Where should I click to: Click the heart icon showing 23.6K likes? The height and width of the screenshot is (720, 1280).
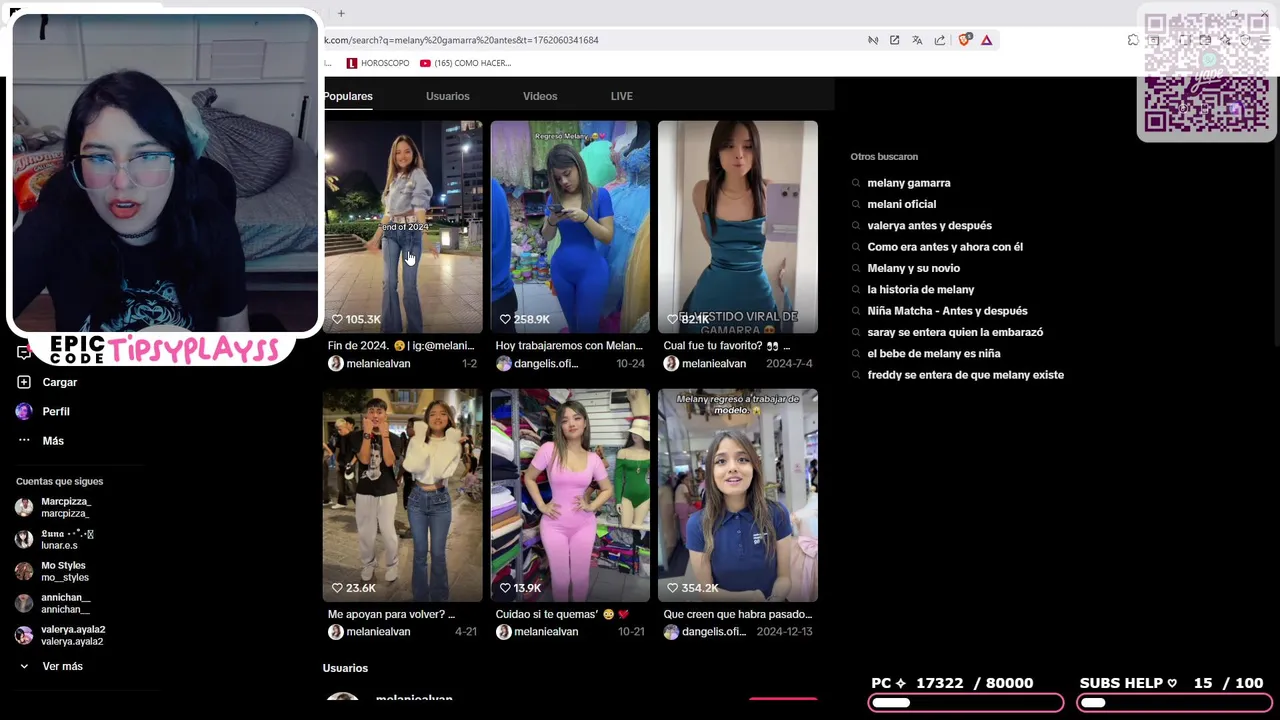(x=337, y=588)
